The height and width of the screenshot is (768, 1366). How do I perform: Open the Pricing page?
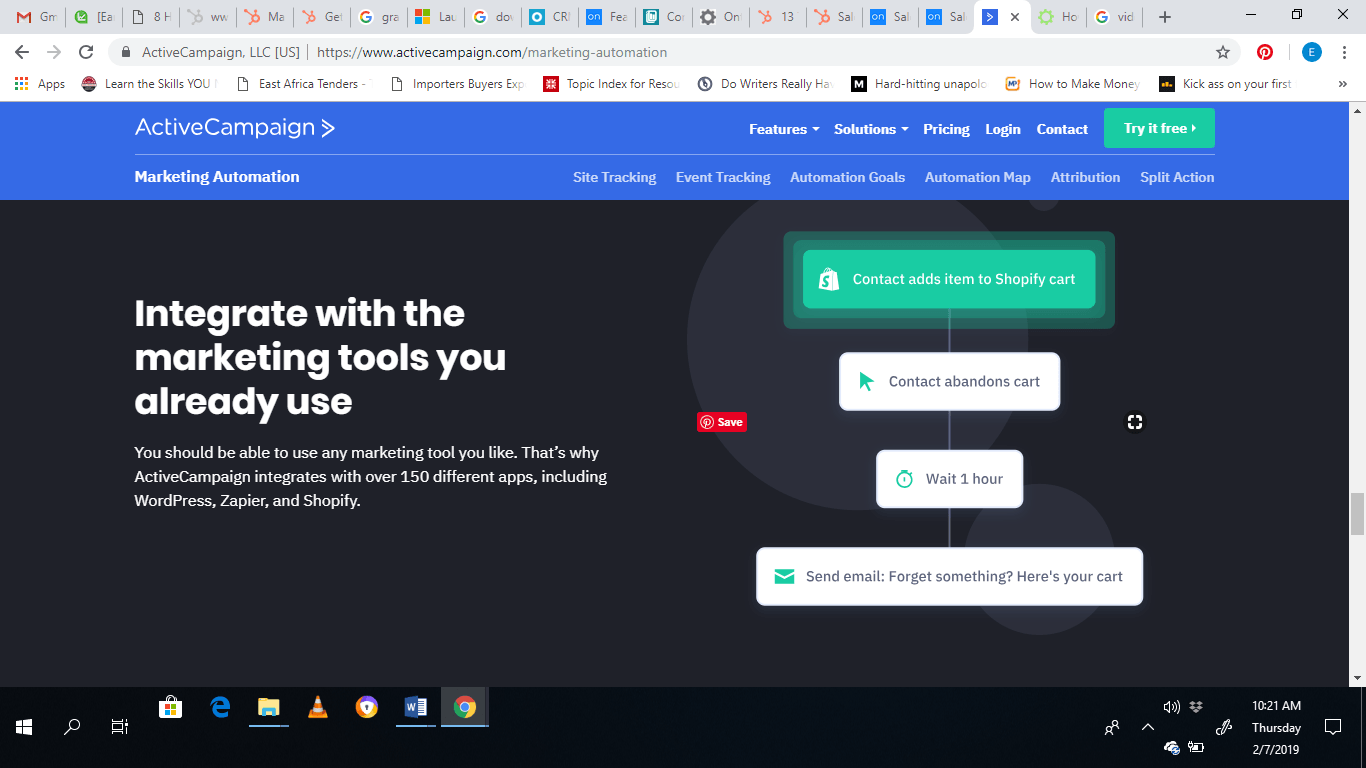[946, 129]
